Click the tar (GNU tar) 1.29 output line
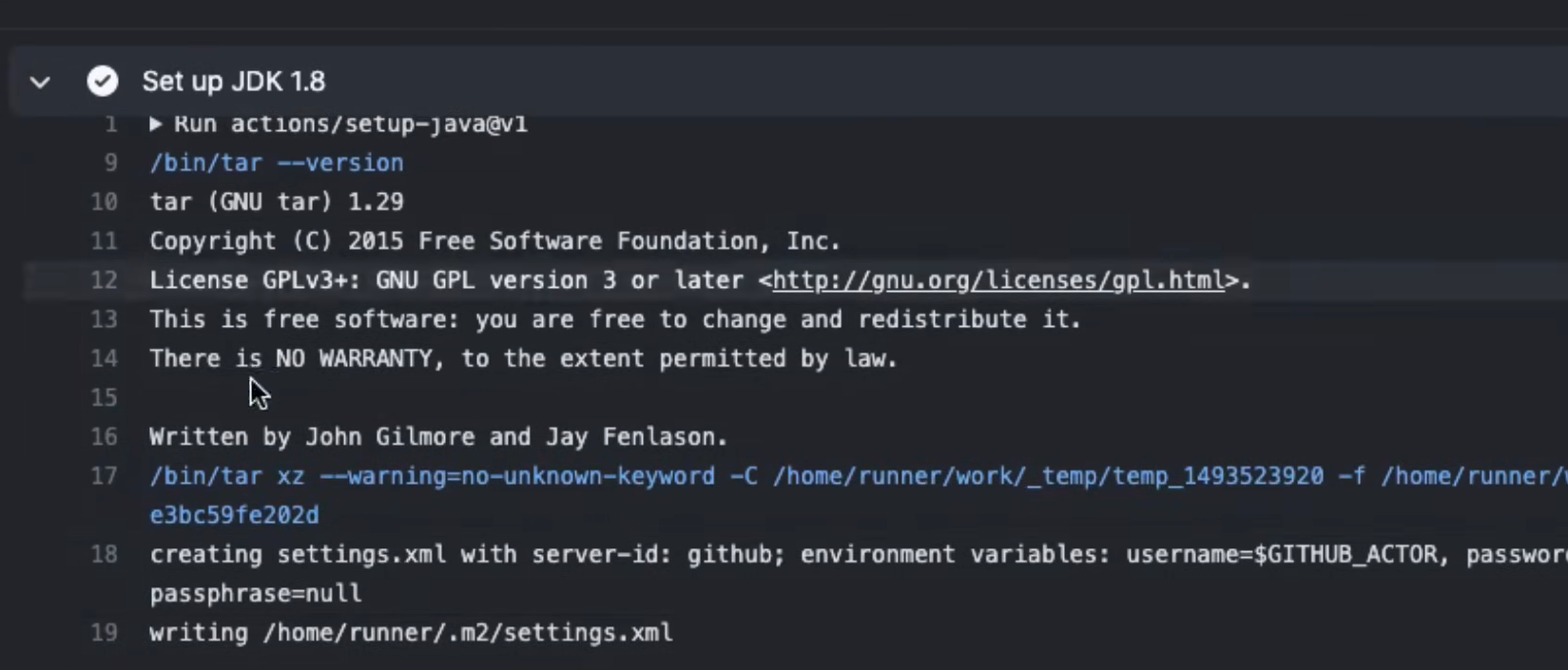This screenshot has width=1568, height=670. coord(276,201)
